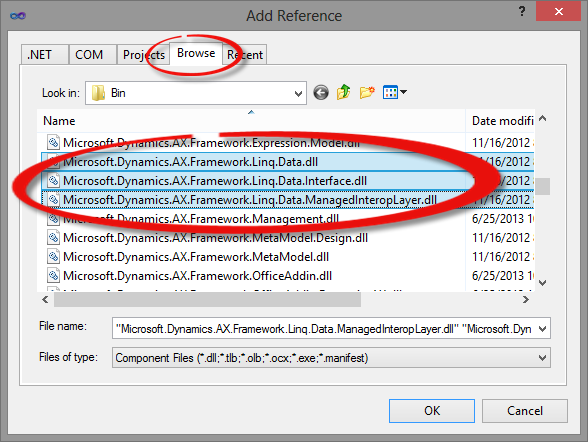Click the 6/25/2013 date of OfficeAddin.dll

[502, 276]
